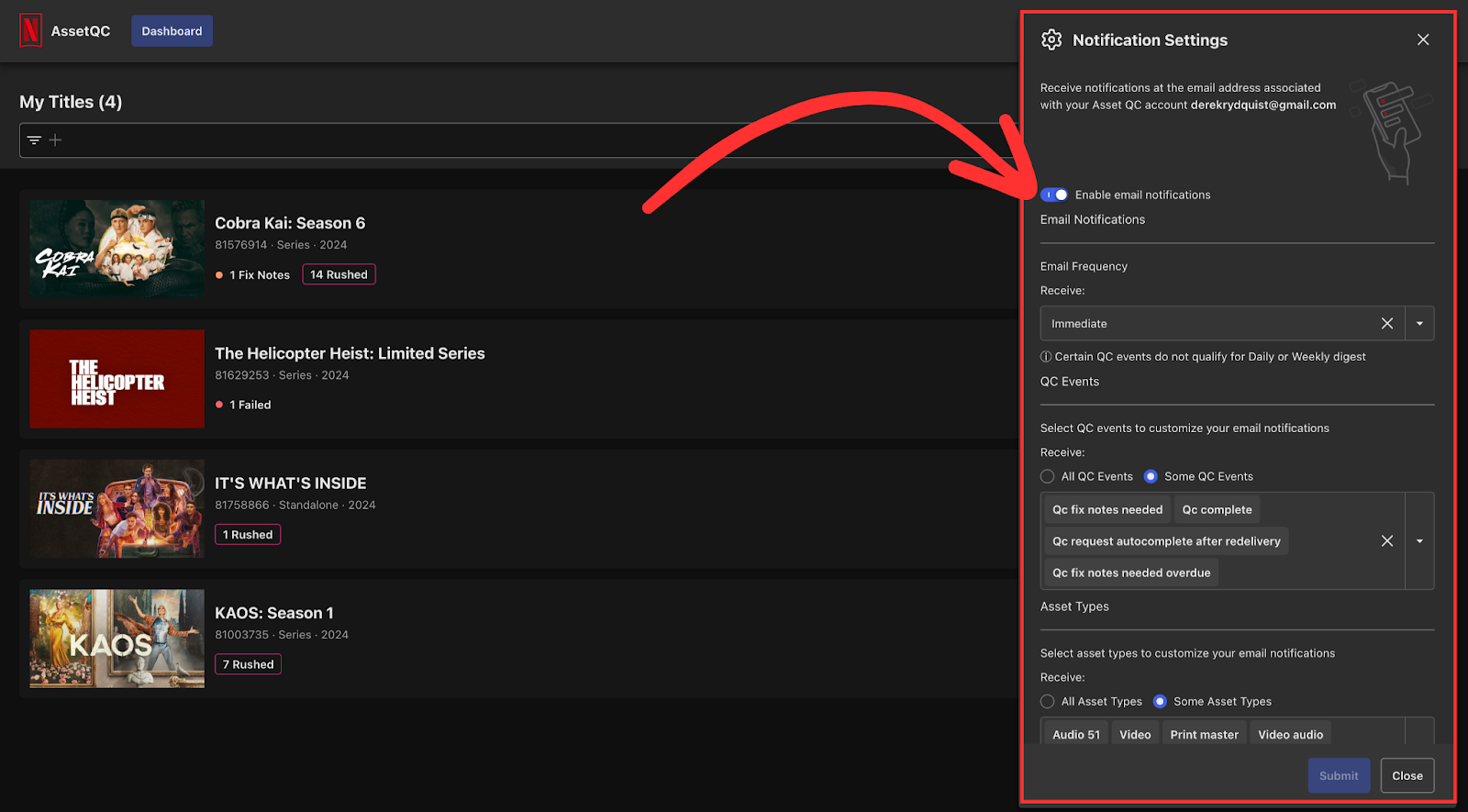1468x812 pixels.
Task: Click the 7 Rushed badge
Action: (x=248, y=664)
